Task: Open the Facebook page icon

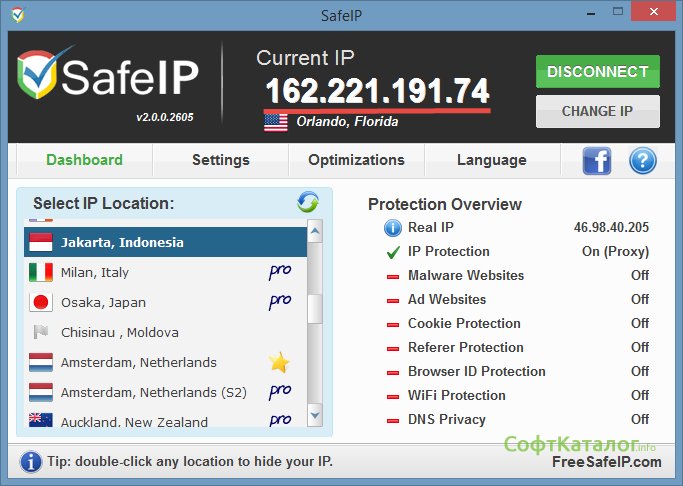Action: (x=597, y=160)
